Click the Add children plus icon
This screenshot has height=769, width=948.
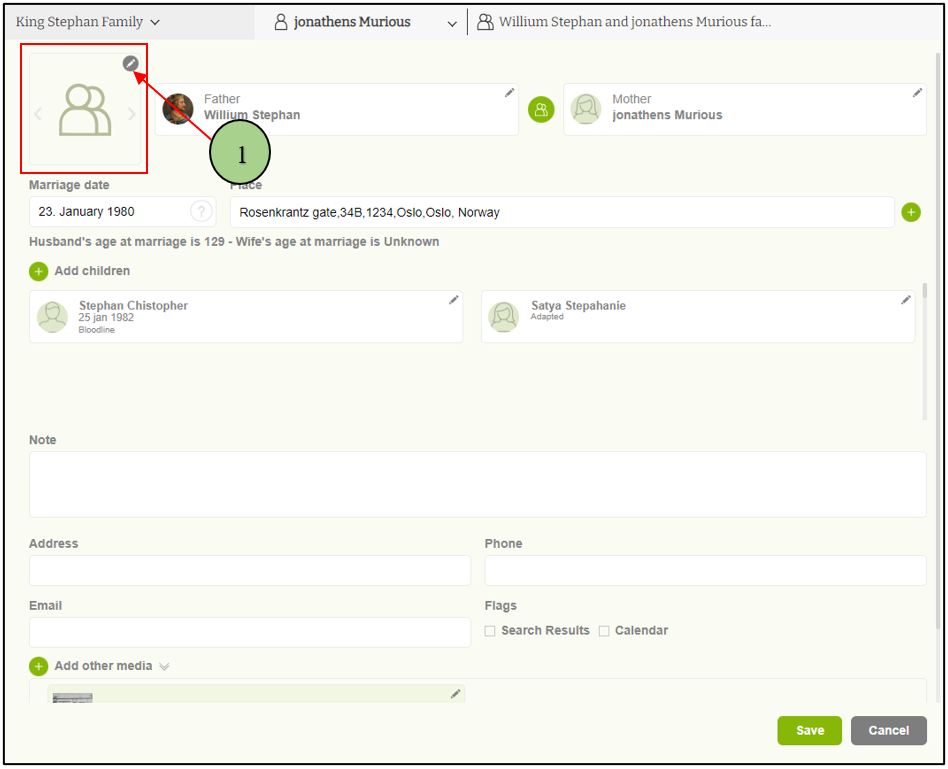[x=39, y=271]
